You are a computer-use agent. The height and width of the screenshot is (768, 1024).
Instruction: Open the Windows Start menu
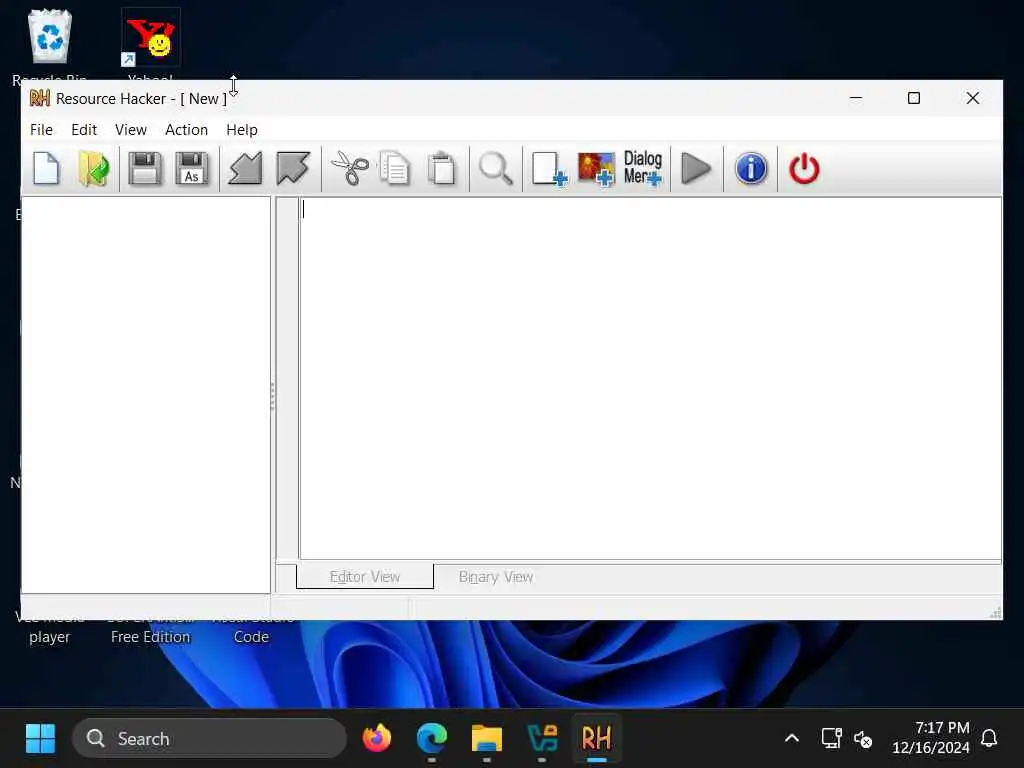pos(40,739)
